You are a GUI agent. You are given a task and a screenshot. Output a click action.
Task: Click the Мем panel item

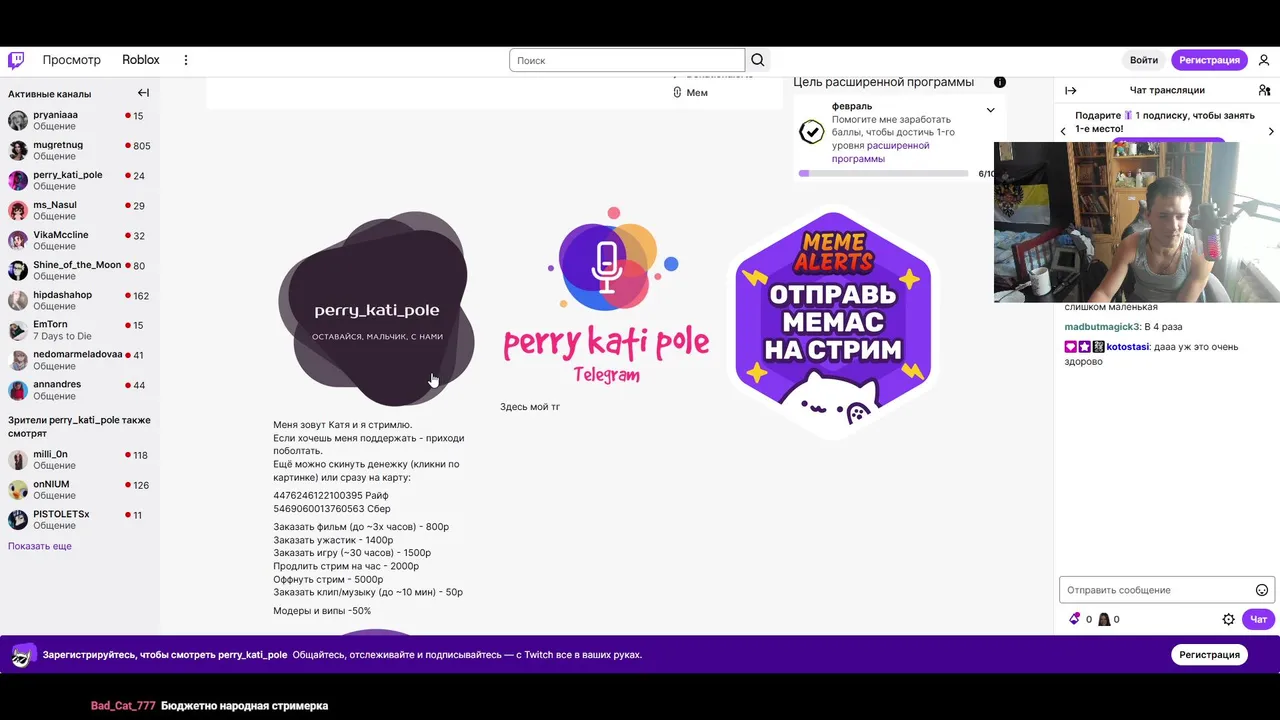point(690,93)
